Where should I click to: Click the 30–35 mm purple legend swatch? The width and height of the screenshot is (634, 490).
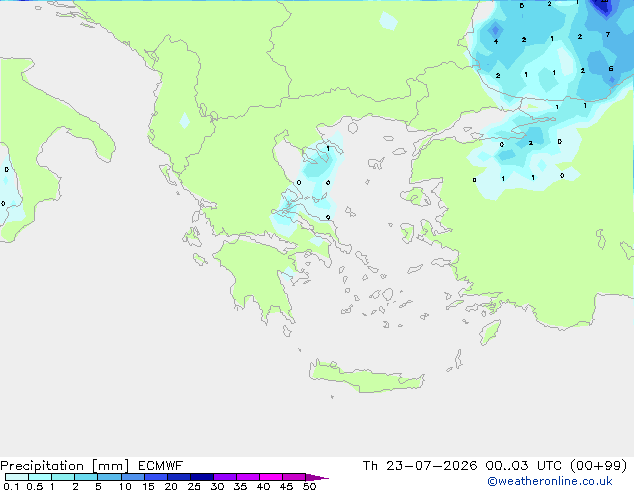click(x=225, y=477)
